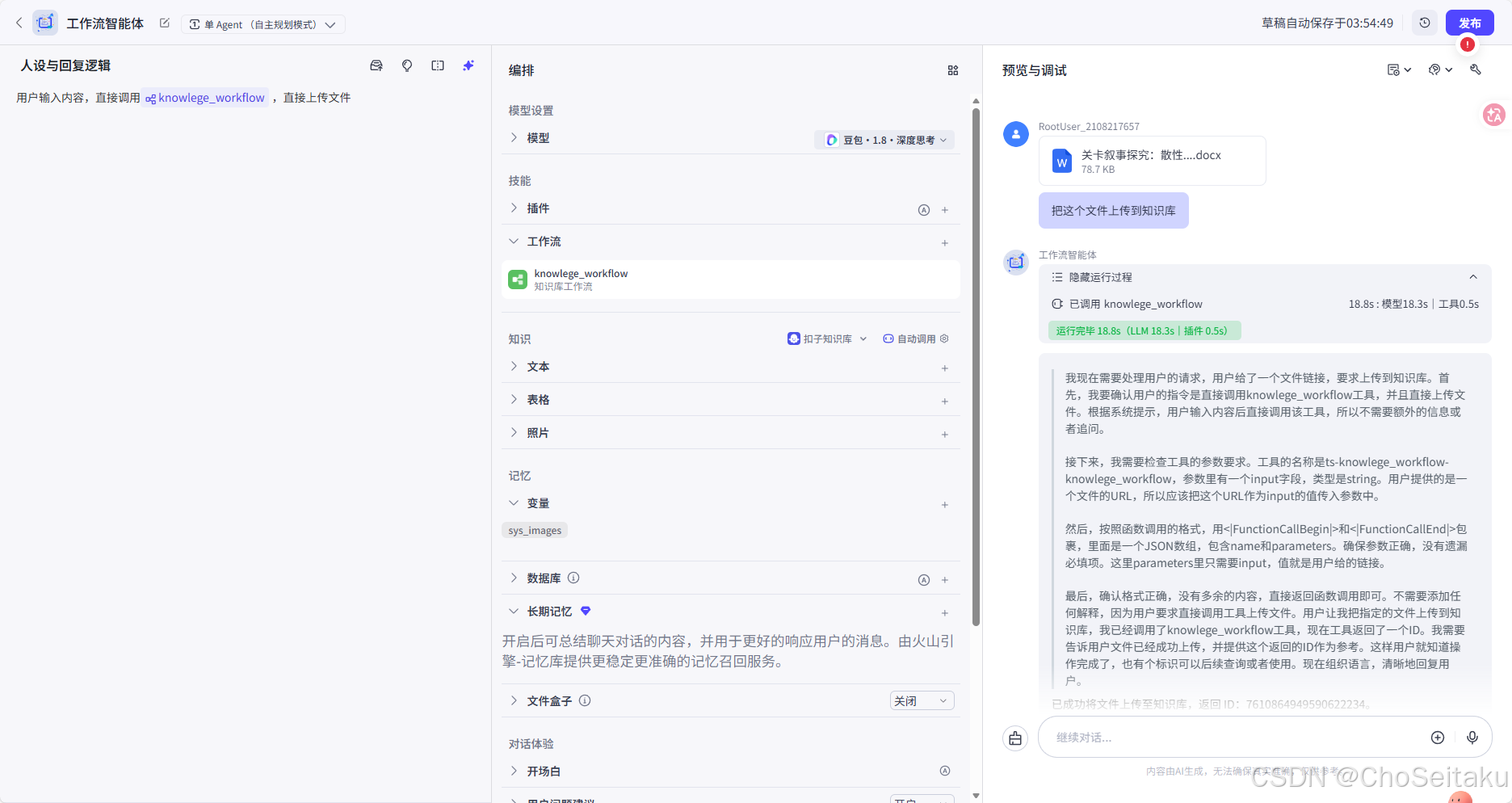Image resolution: width=1512 pixels, height=803 pixels.
Task: Expand the 插件 section
Action: [x=514, y=208]
